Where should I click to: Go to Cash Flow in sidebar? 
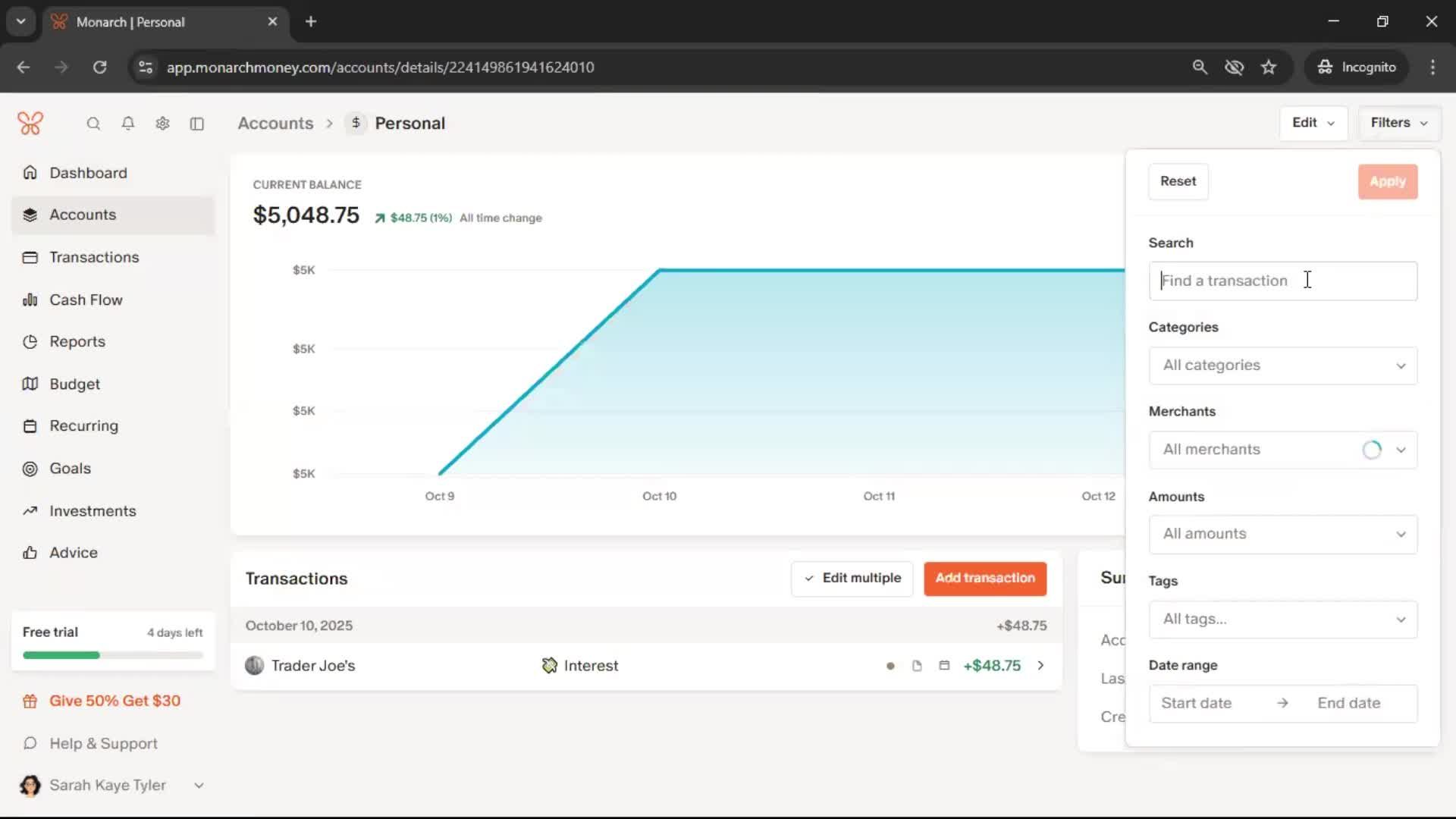(x=86, y=300)
